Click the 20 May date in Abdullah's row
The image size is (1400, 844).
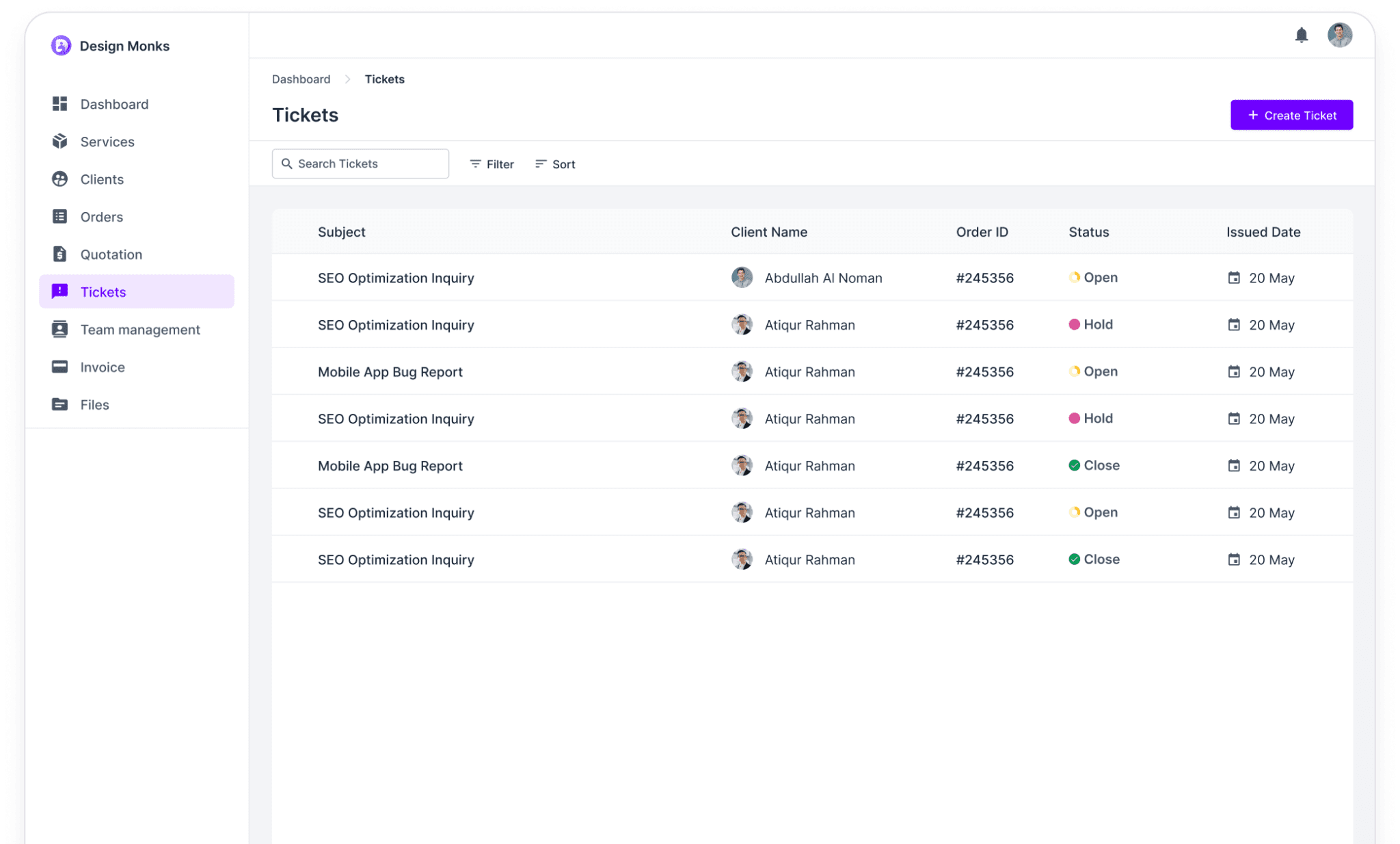(1271, 278)
